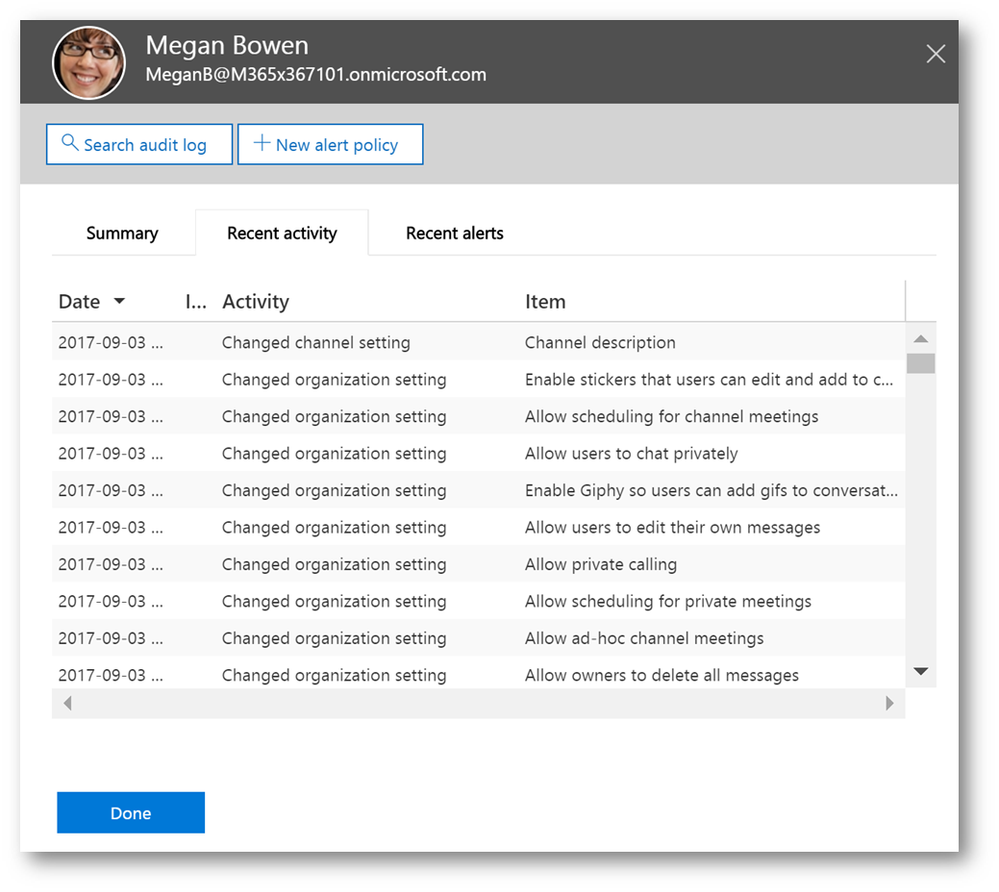This screenshot has height=892, width=999.
Task: Open the Recent alerts tab
Action: pos(454,233)
